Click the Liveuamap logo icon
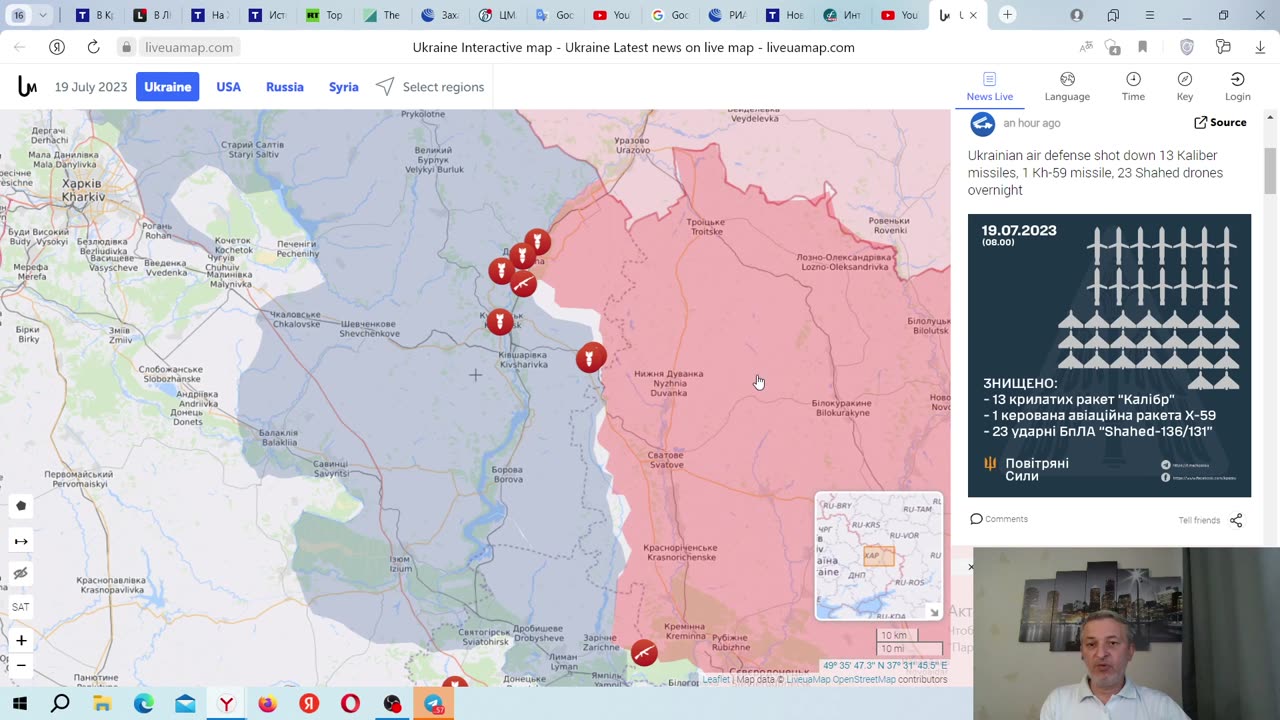This screenshot has height=720, width=1280. pyautogui.click(x=27, y=87)
